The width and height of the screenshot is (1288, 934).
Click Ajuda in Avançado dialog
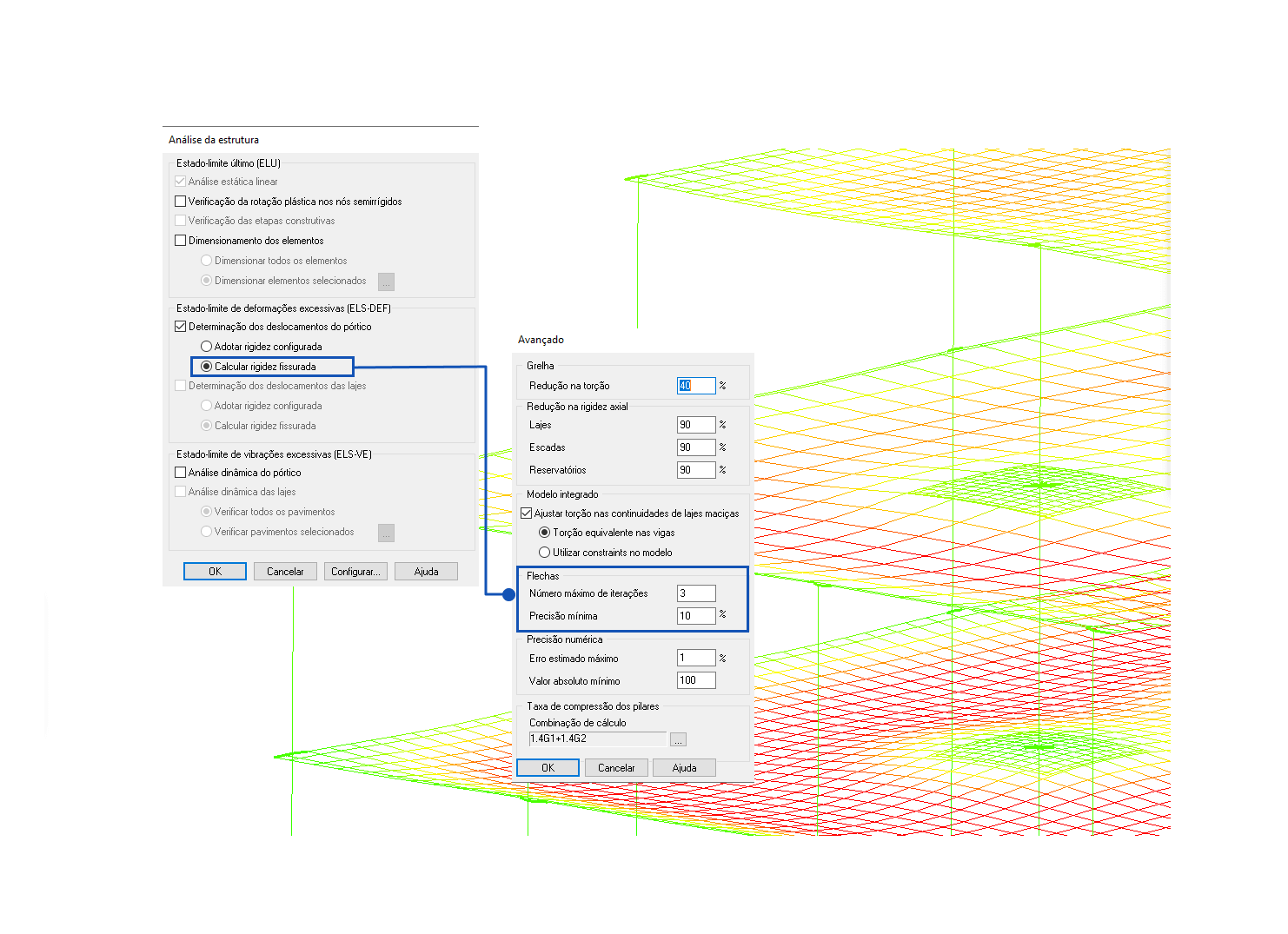pyautogui.click(x=684, y=768)
